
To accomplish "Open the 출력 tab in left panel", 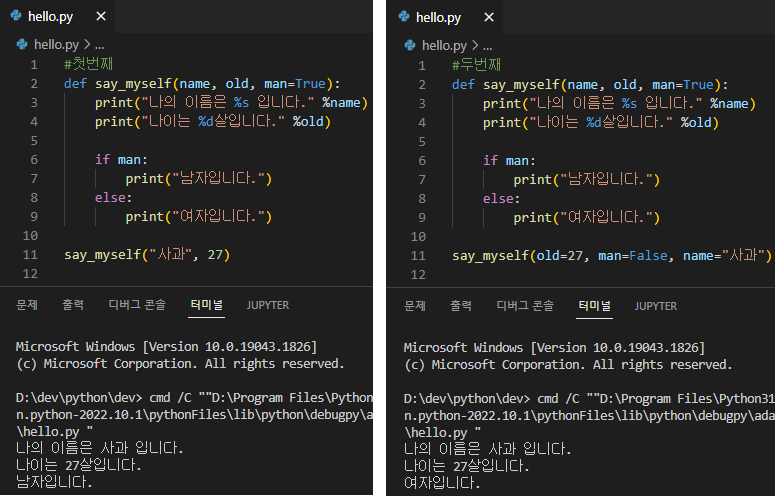I will click(73, 305).
